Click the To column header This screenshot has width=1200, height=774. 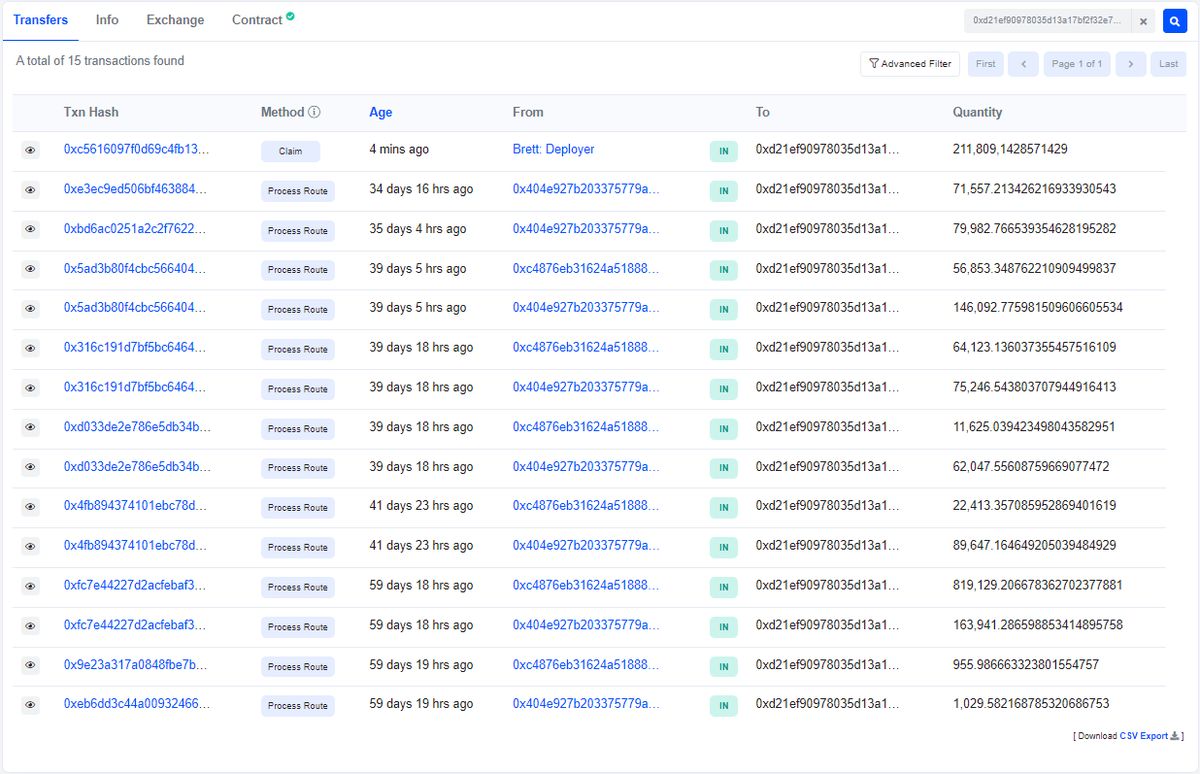(x=763, y=113)
